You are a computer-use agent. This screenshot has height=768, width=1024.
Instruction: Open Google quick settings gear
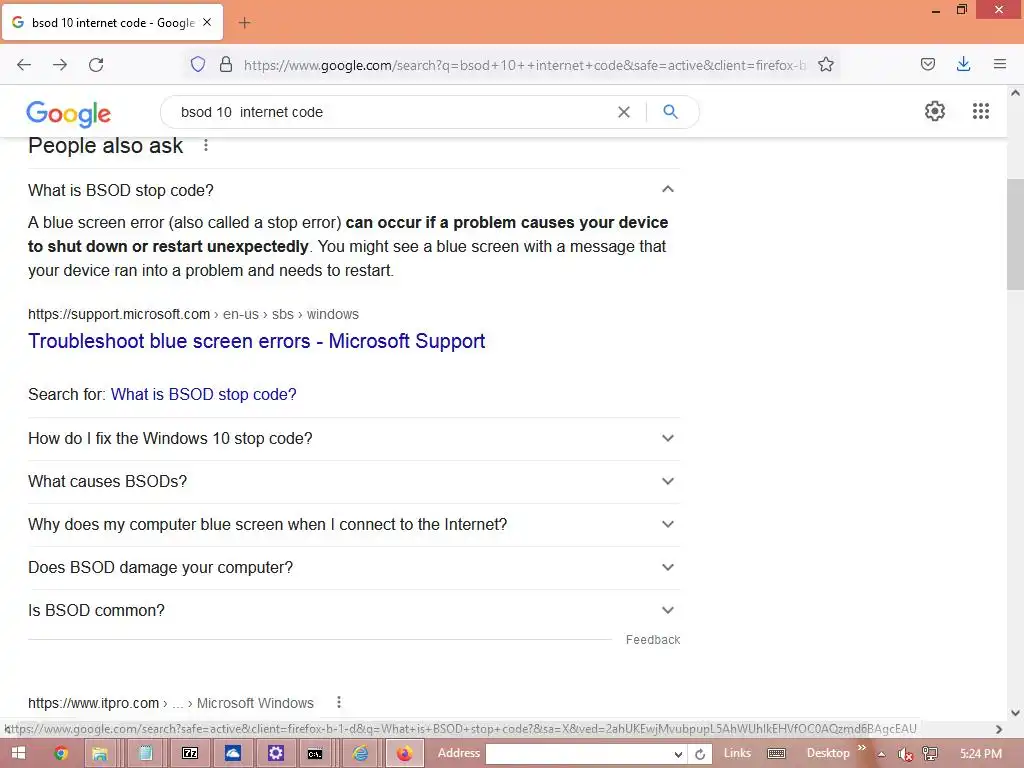tap(935, 111)
